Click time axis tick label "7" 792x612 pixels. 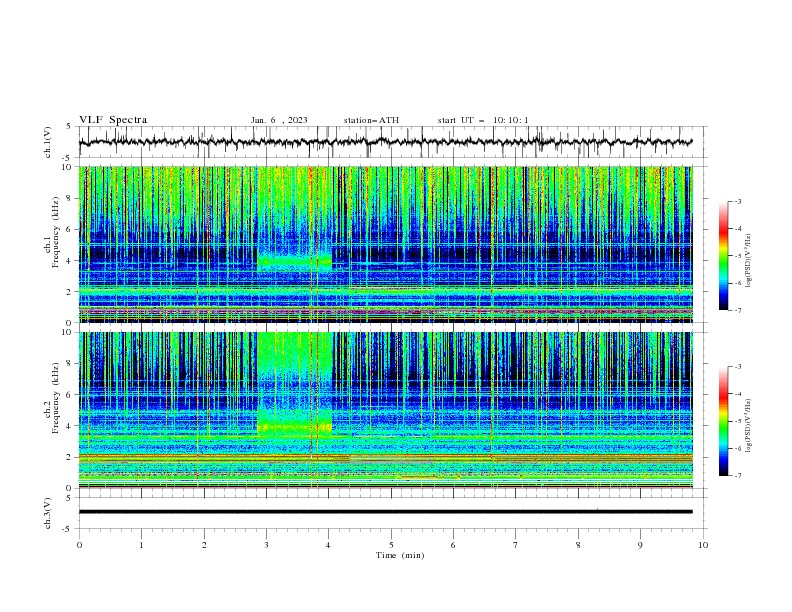point(516,545)
